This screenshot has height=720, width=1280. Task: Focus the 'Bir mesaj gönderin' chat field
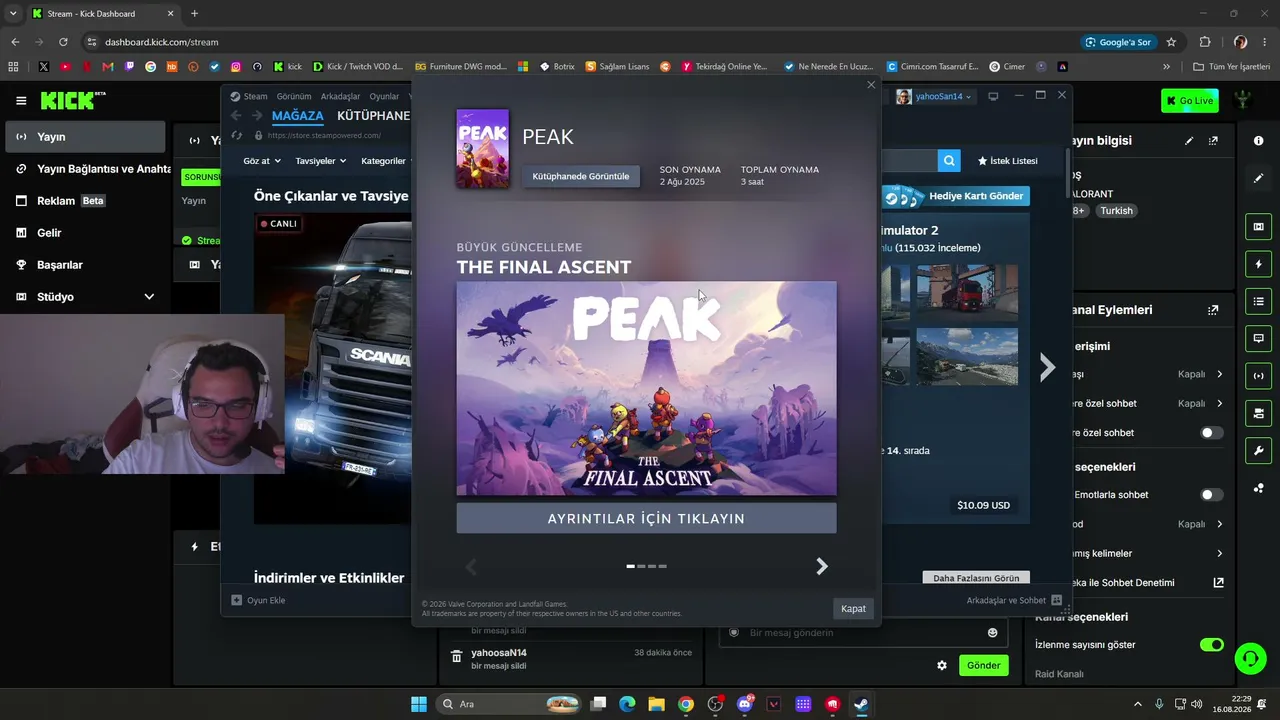865,633
